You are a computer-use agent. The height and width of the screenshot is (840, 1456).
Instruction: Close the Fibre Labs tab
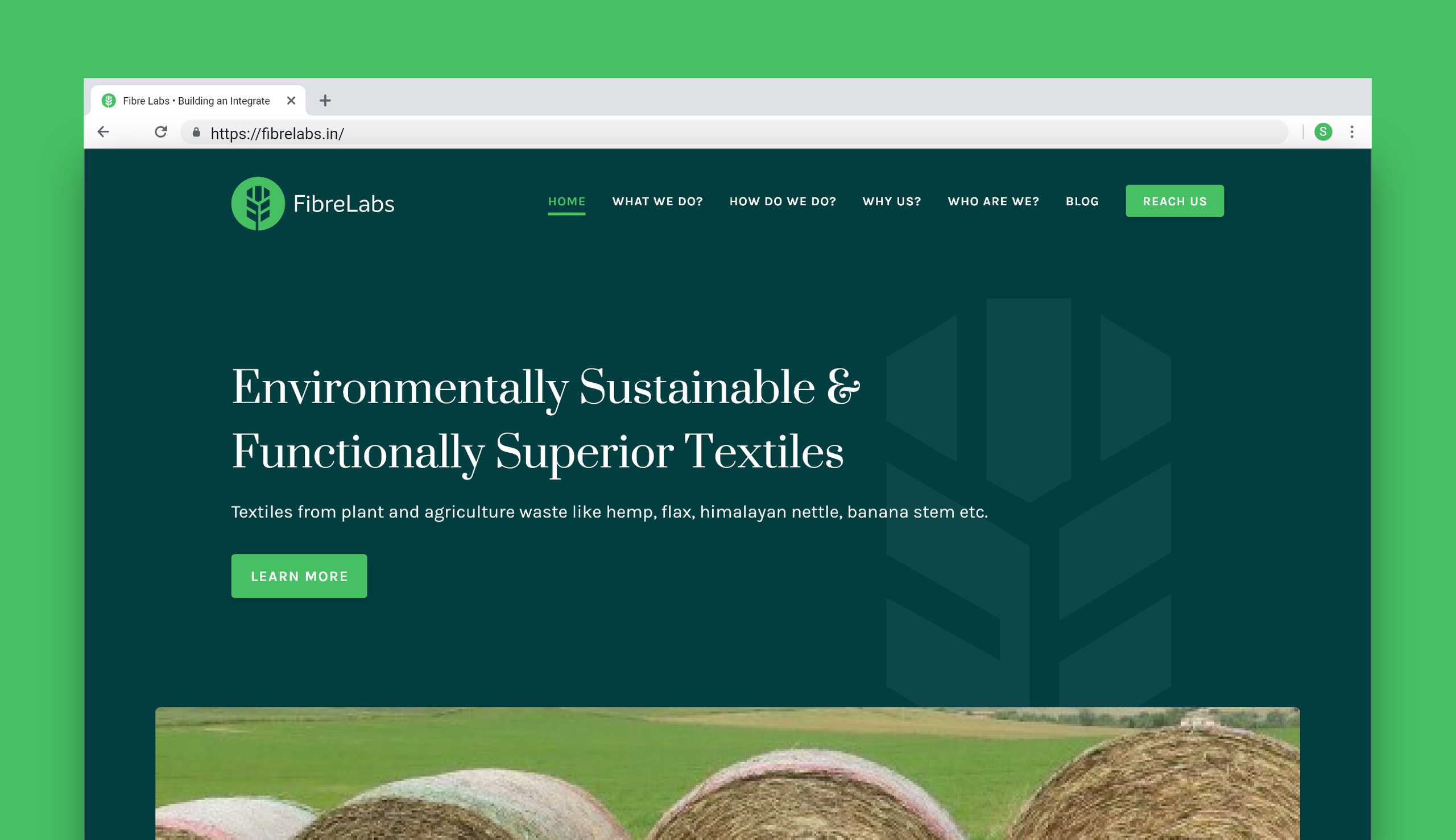click(291, 101)
